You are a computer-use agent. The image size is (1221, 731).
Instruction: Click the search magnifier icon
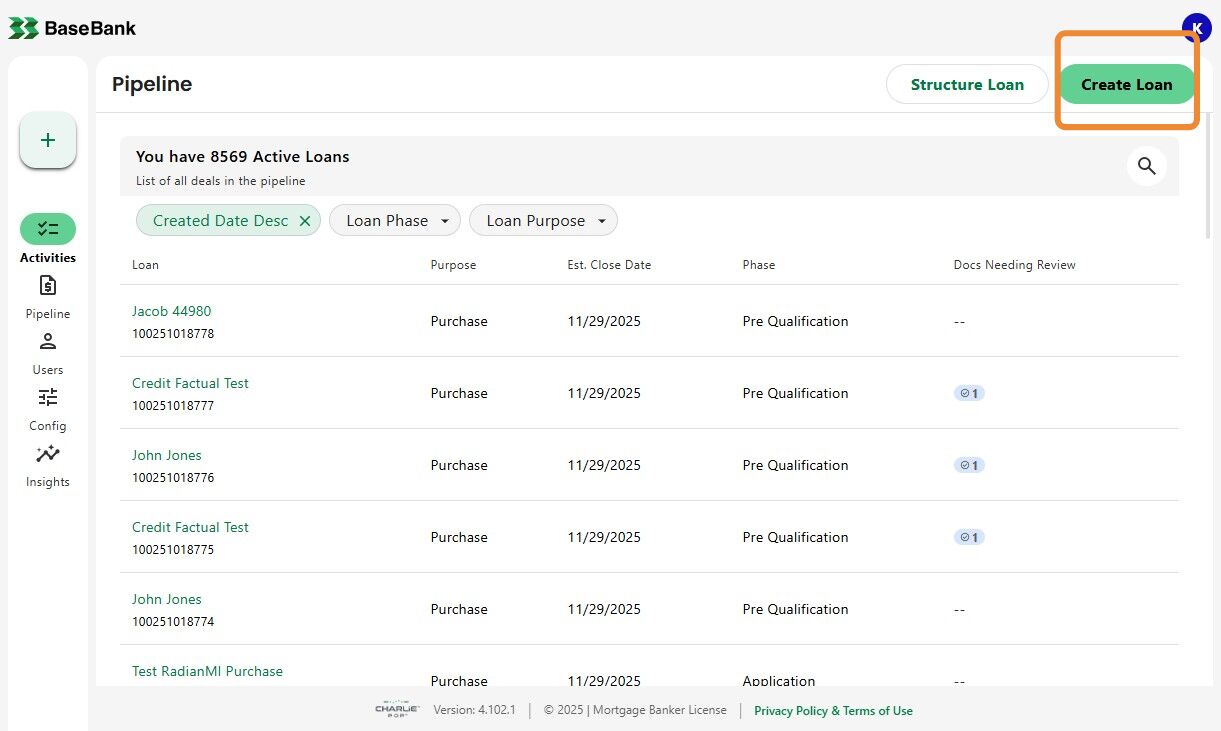pyautogui.click(x=1146, y=166)
